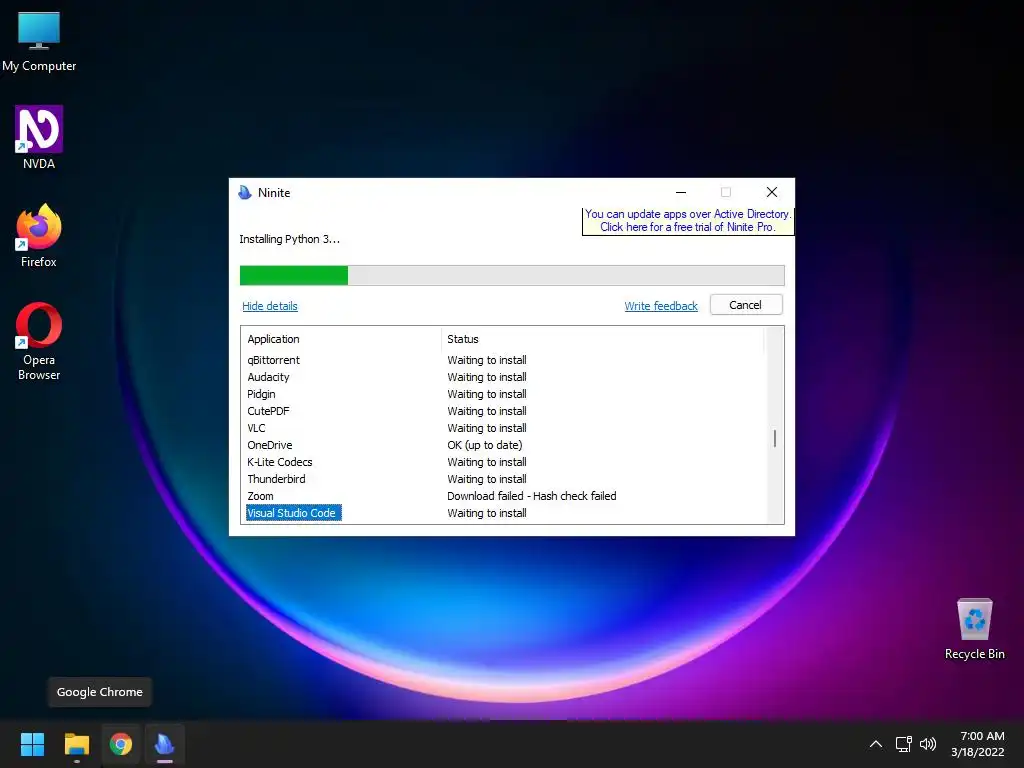This screenshot has width=1024, height=768.
Task: Open the Windows Start menu
Action: tap(32, 744)
